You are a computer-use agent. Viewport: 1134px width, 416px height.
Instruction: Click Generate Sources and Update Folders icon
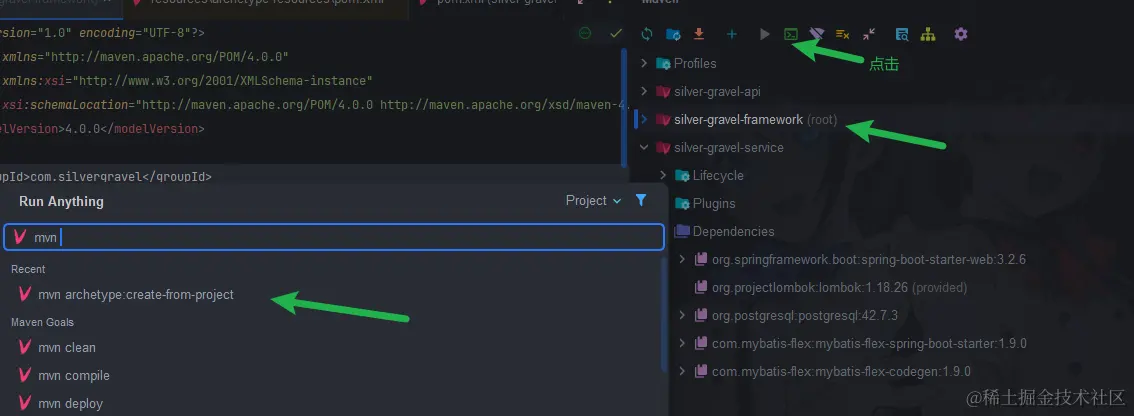(673, 34)
